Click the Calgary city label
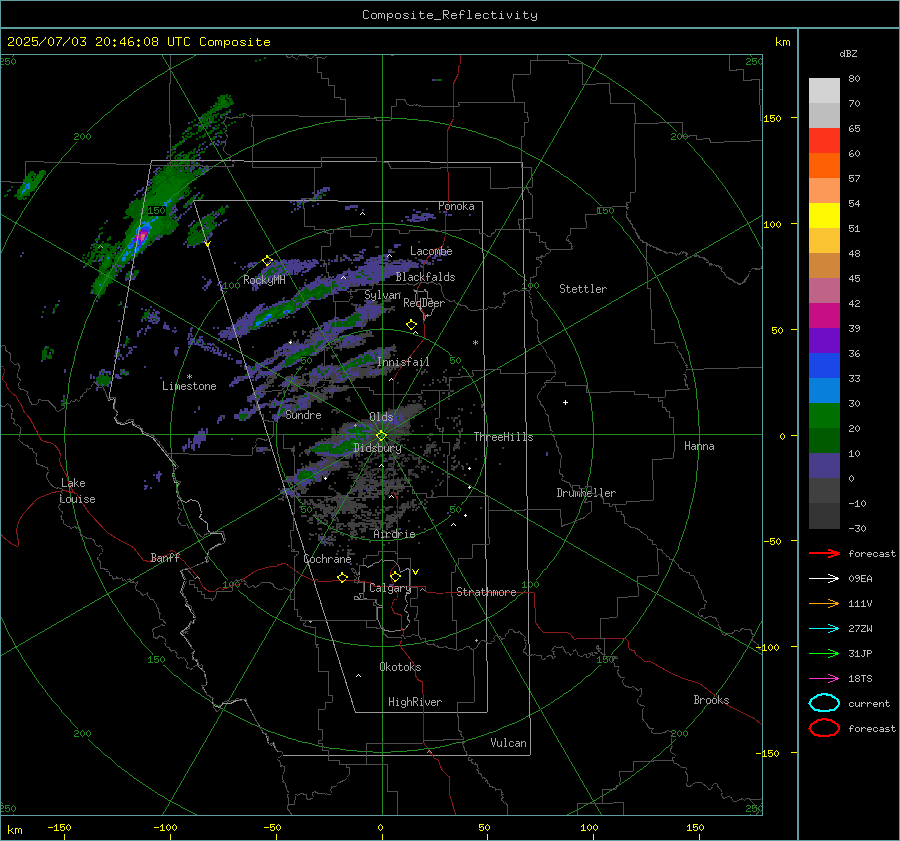Screen dimensions: 900x841 click(x=390, y=588)
